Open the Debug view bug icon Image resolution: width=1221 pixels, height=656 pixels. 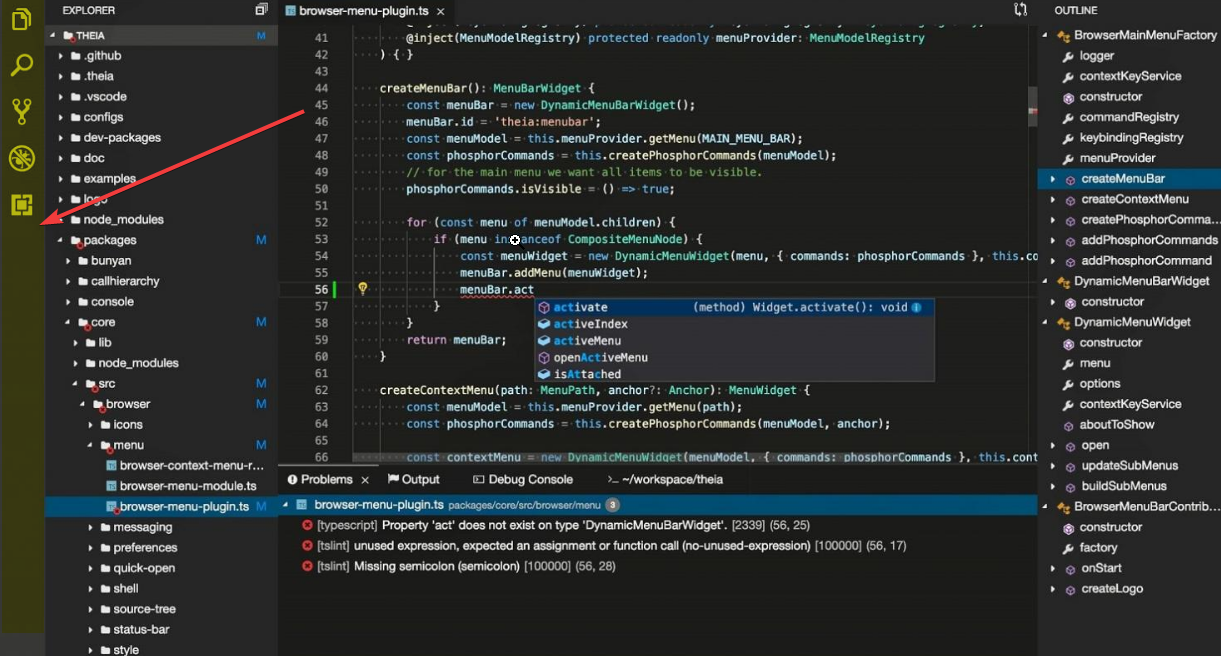click(21, 158)
